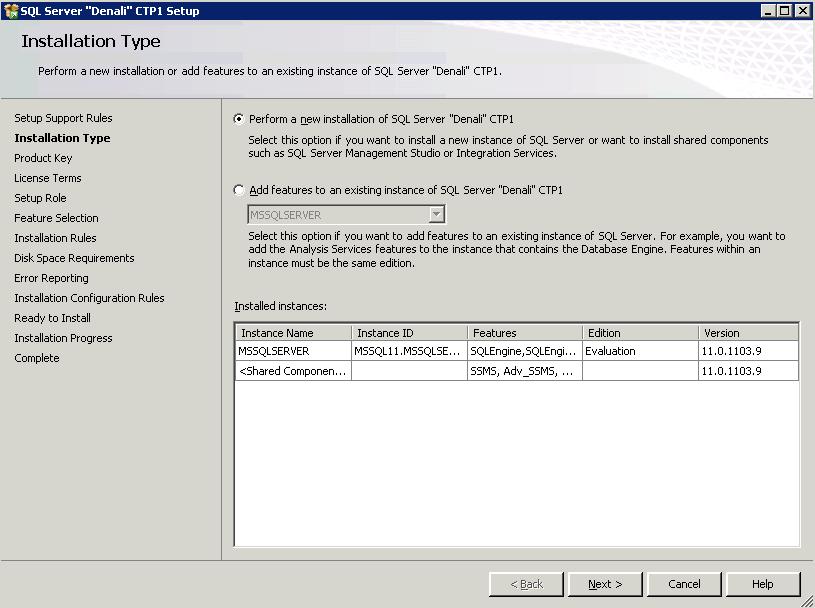Minimize the setup window
The image size is (815, 608).
(x=768, y=11)
